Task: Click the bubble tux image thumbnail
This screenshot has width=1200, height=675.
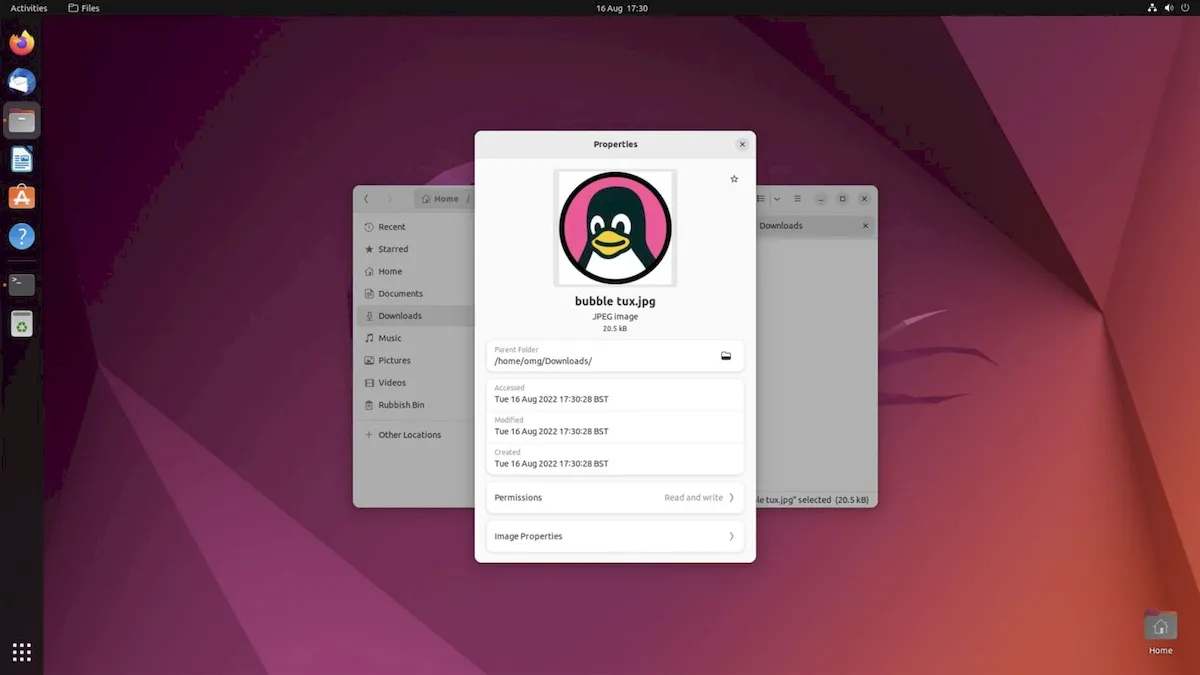Action: click(615, 228)
